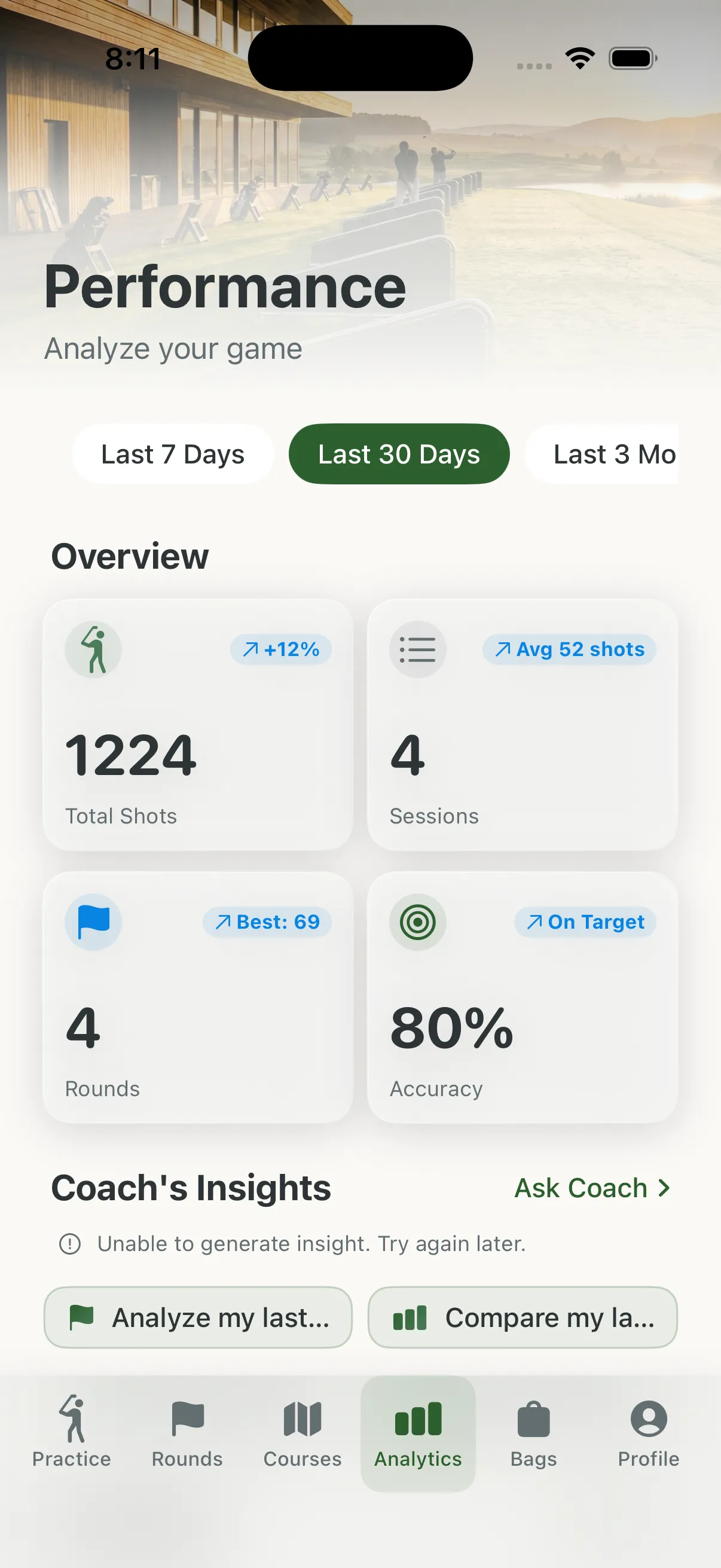
Task: Open Courses map icon in tab bar
Action: 303,1418
